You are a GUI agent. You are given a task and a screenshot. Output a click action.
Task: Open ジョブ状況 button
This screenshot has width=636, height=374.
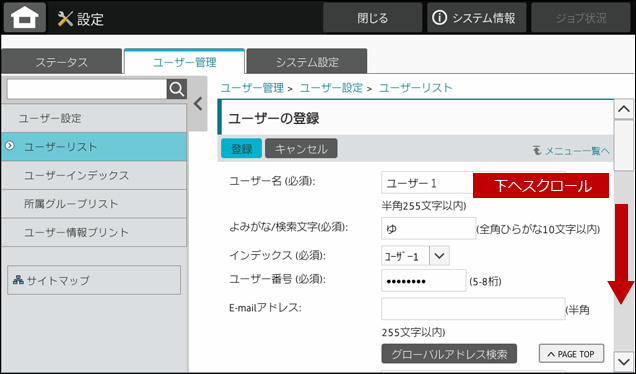581,18
